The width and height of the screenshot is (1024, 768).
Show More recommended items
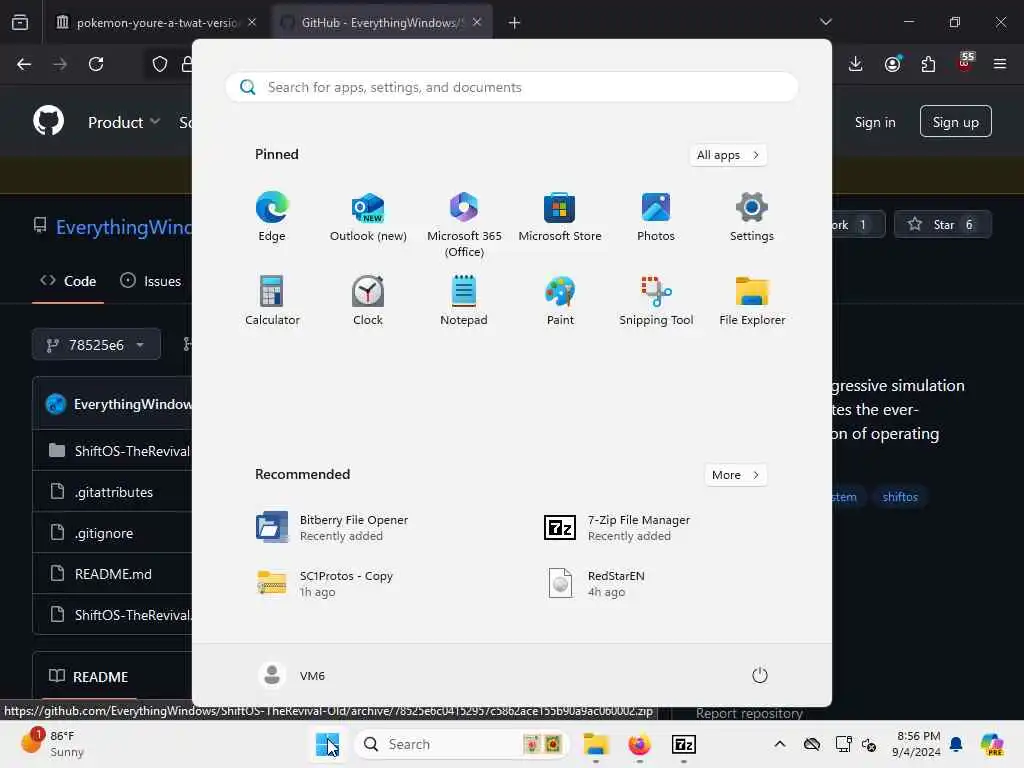(735, 475)
